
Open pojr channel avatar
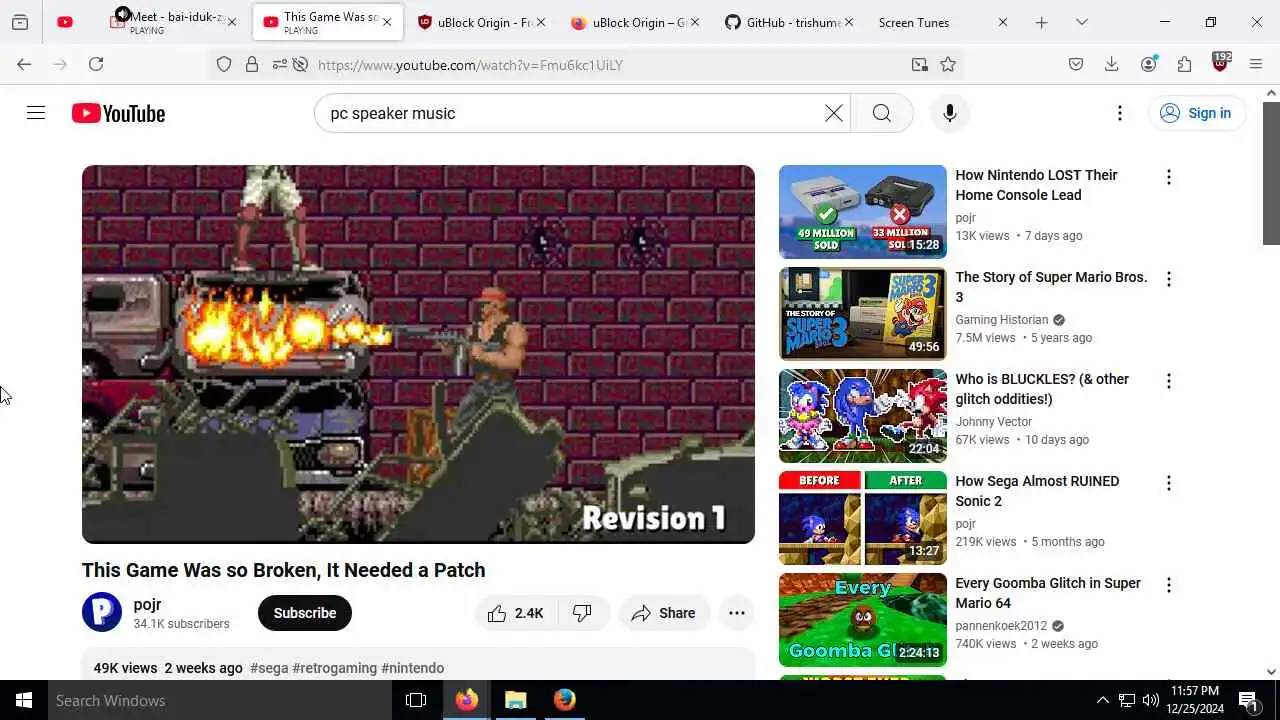pos(101,612)
